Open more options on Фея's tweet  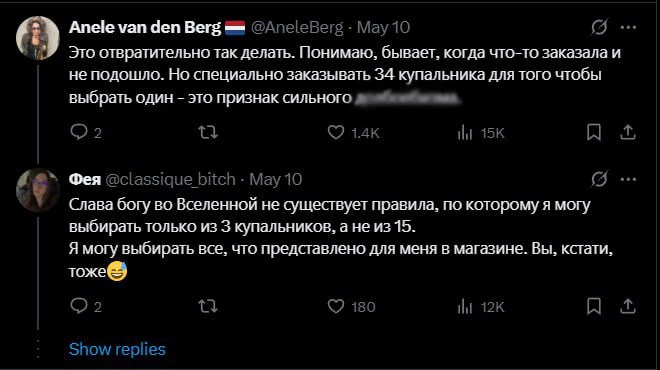point(628,179)
